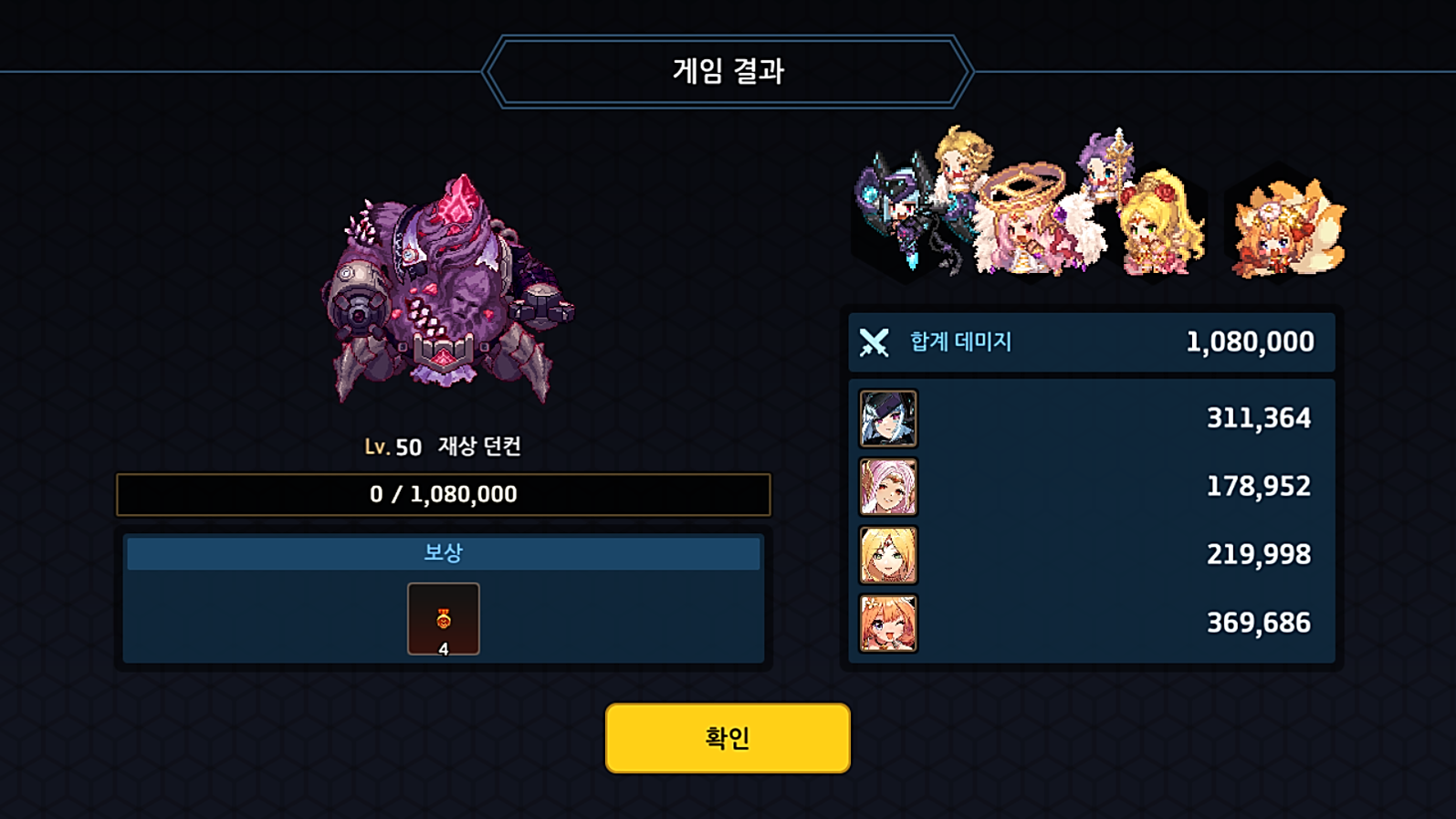Click the Lv. 50 재상 던컨 label

click(x=443, y=446)
